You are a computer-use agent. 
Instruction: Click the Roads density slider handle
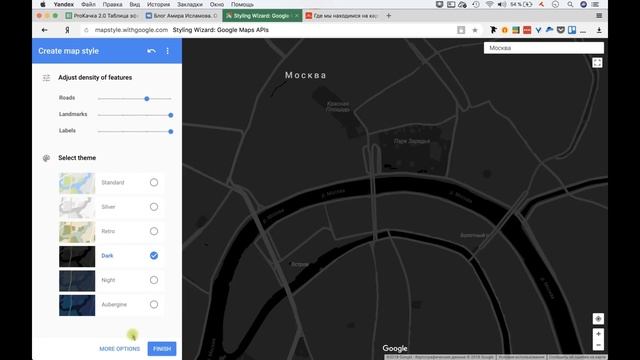[x=147, y=99]
